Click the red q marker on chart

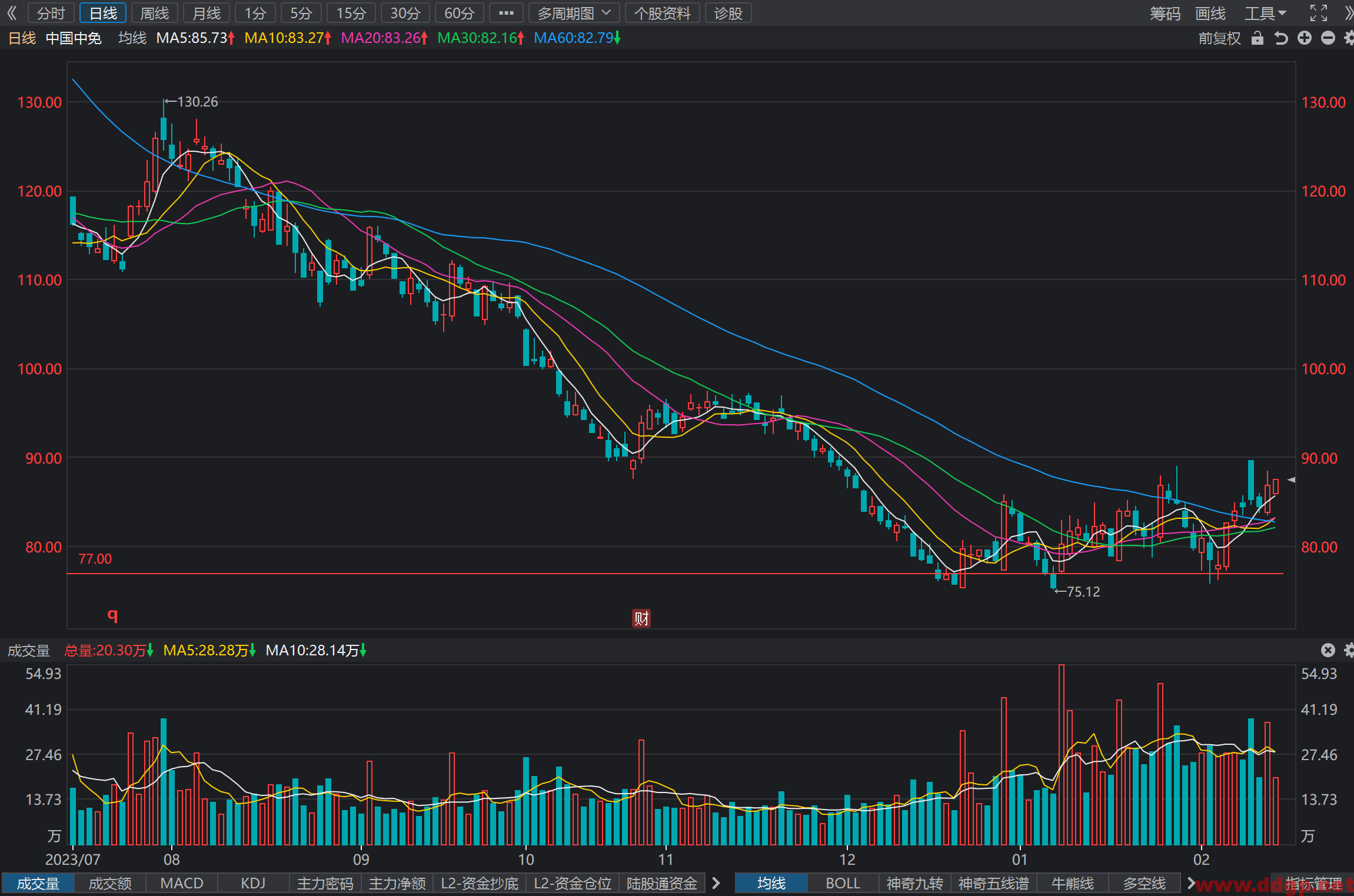113,615
